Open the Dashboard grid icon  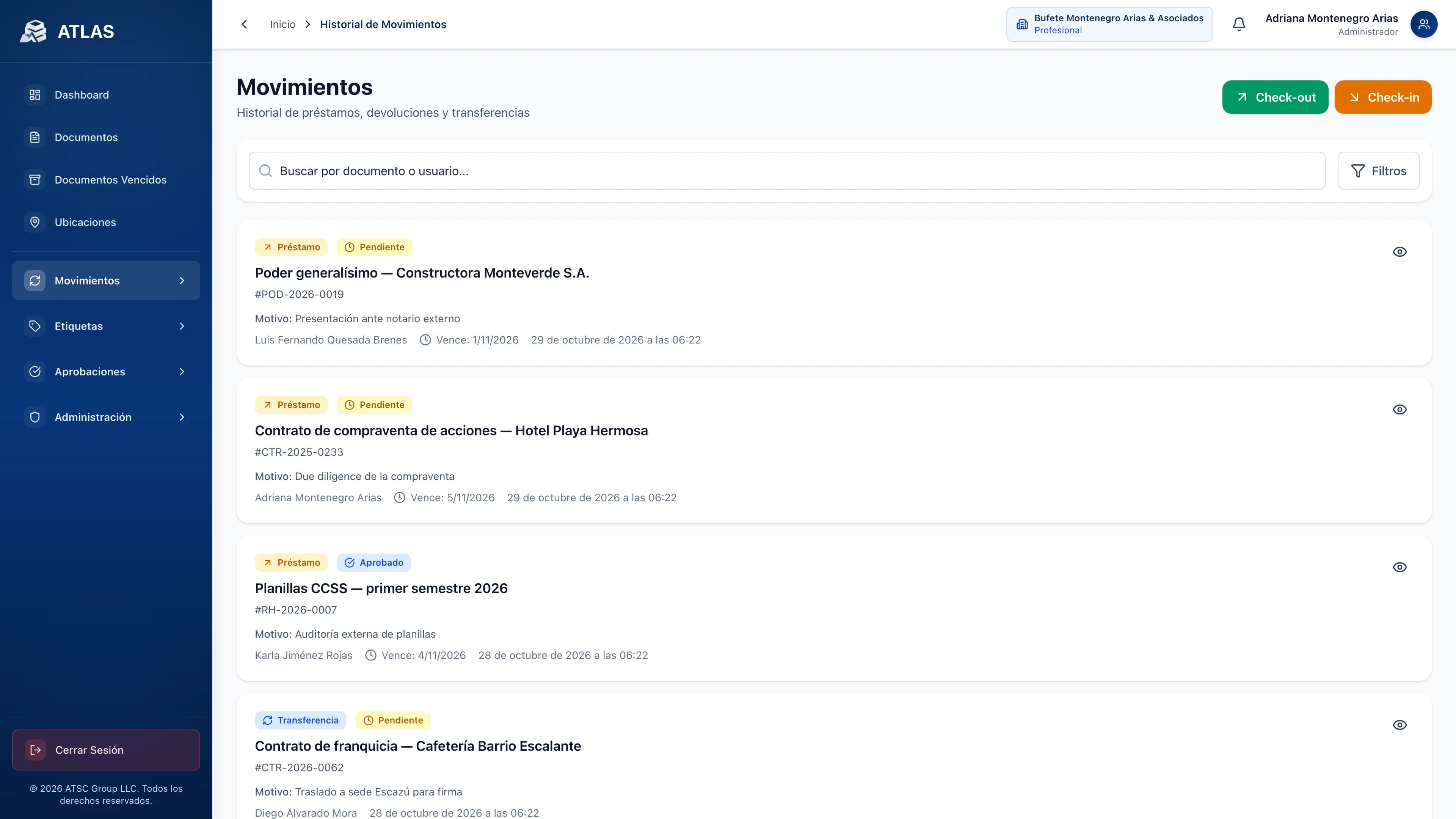35,95
